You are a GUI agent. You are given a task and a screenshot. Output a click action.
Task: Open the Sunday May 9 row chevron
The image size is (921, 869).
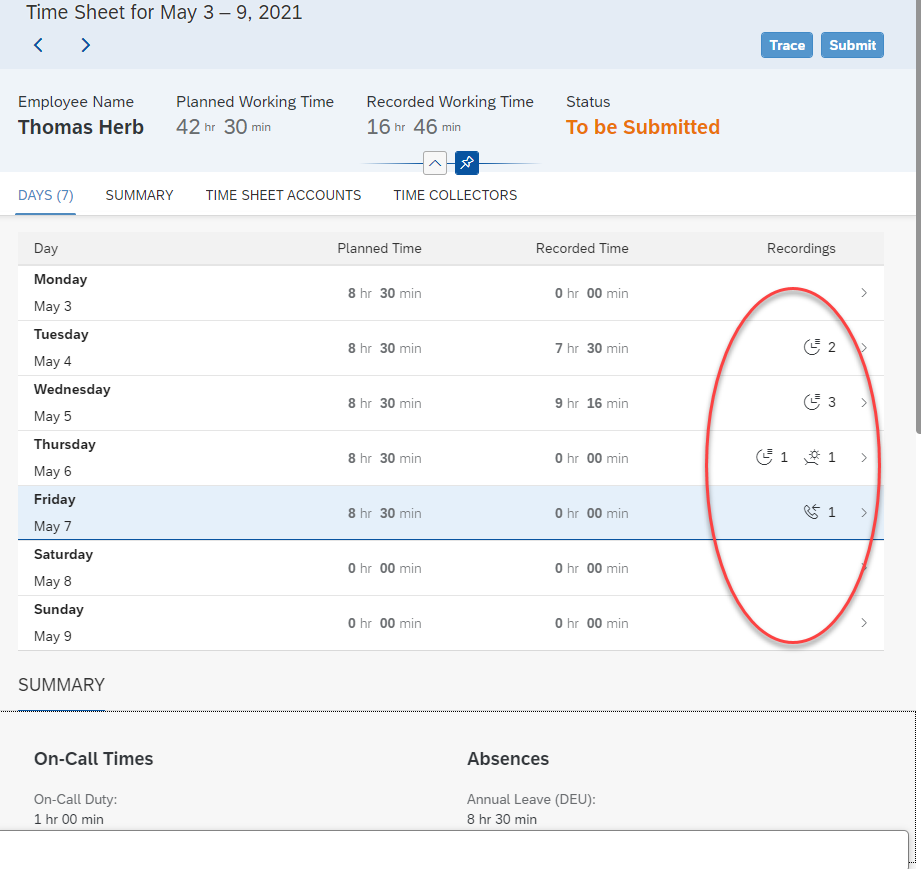point(863,623)
